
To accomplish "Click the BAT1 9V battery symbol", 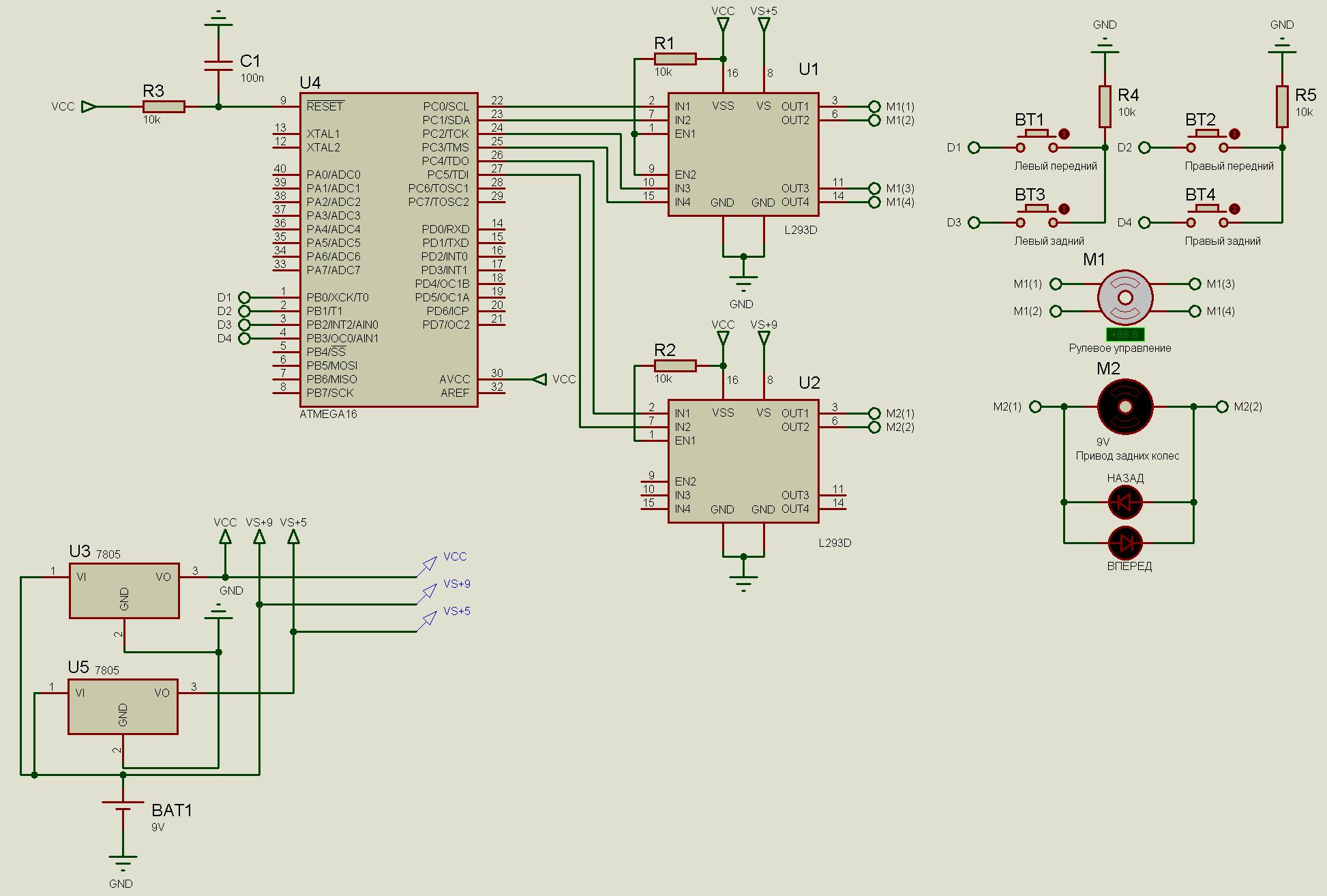I will pos(123,806).
